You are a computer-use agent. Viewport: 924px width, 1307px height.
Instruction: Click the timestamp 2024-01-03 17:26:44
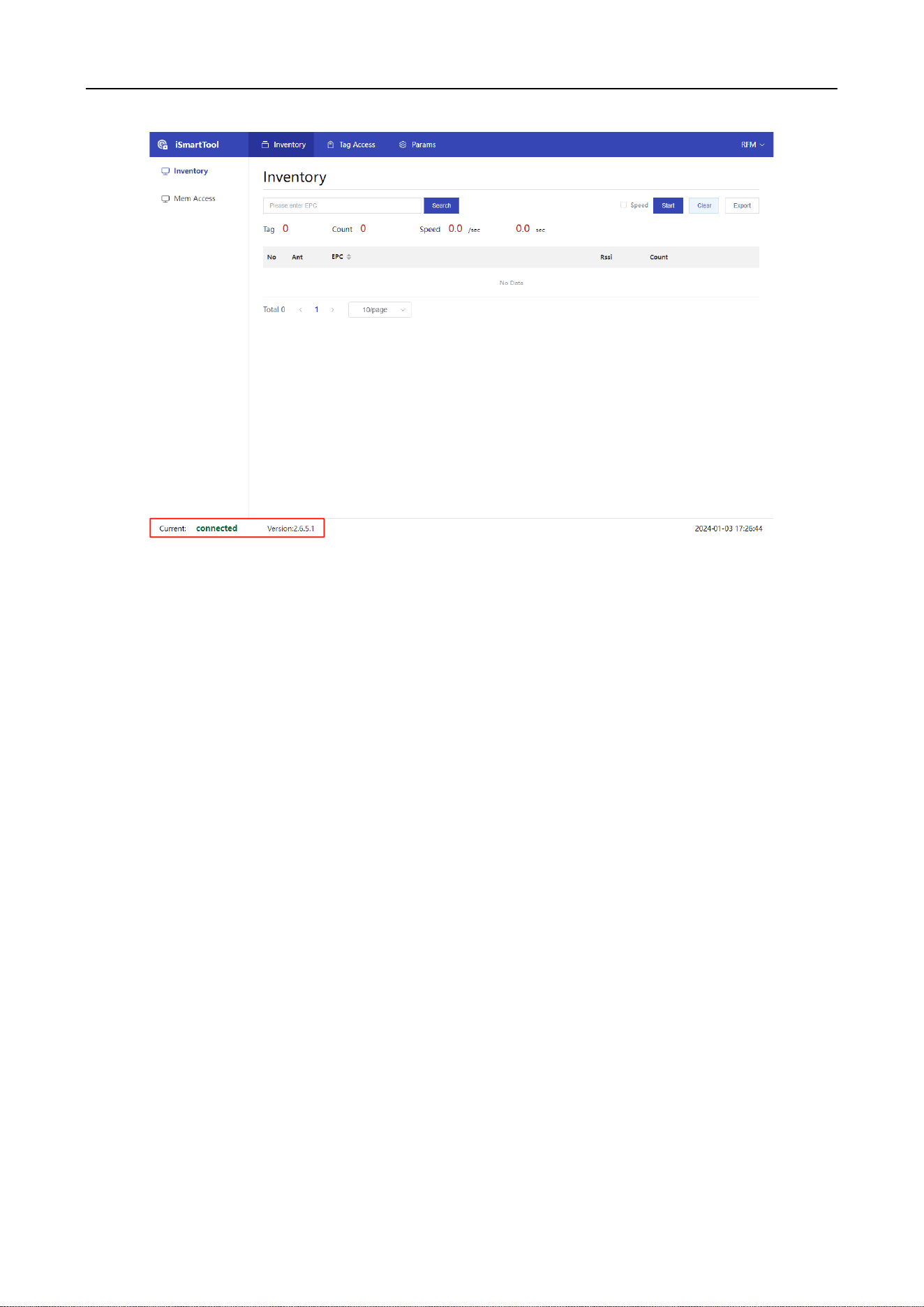(729, 529)
